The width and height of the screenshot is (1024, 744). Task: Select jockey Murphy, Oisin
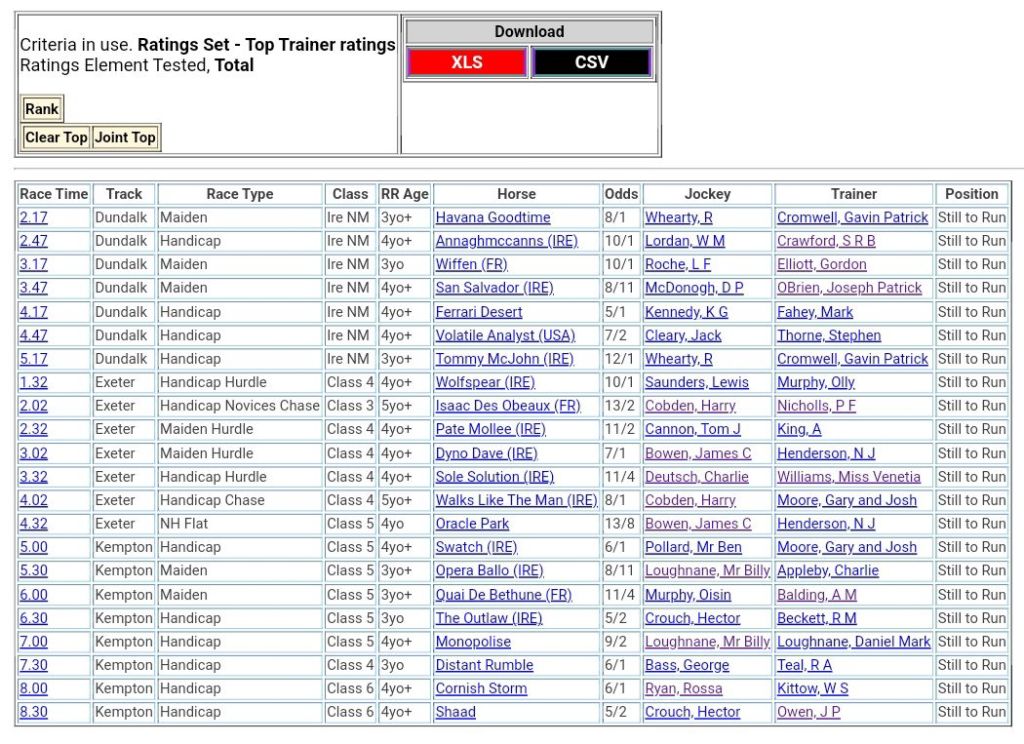688,595
